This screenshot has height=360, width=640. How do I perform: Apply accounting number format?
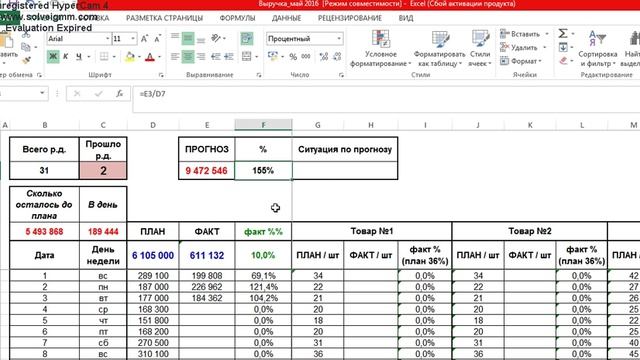click(x=273, y=57)
